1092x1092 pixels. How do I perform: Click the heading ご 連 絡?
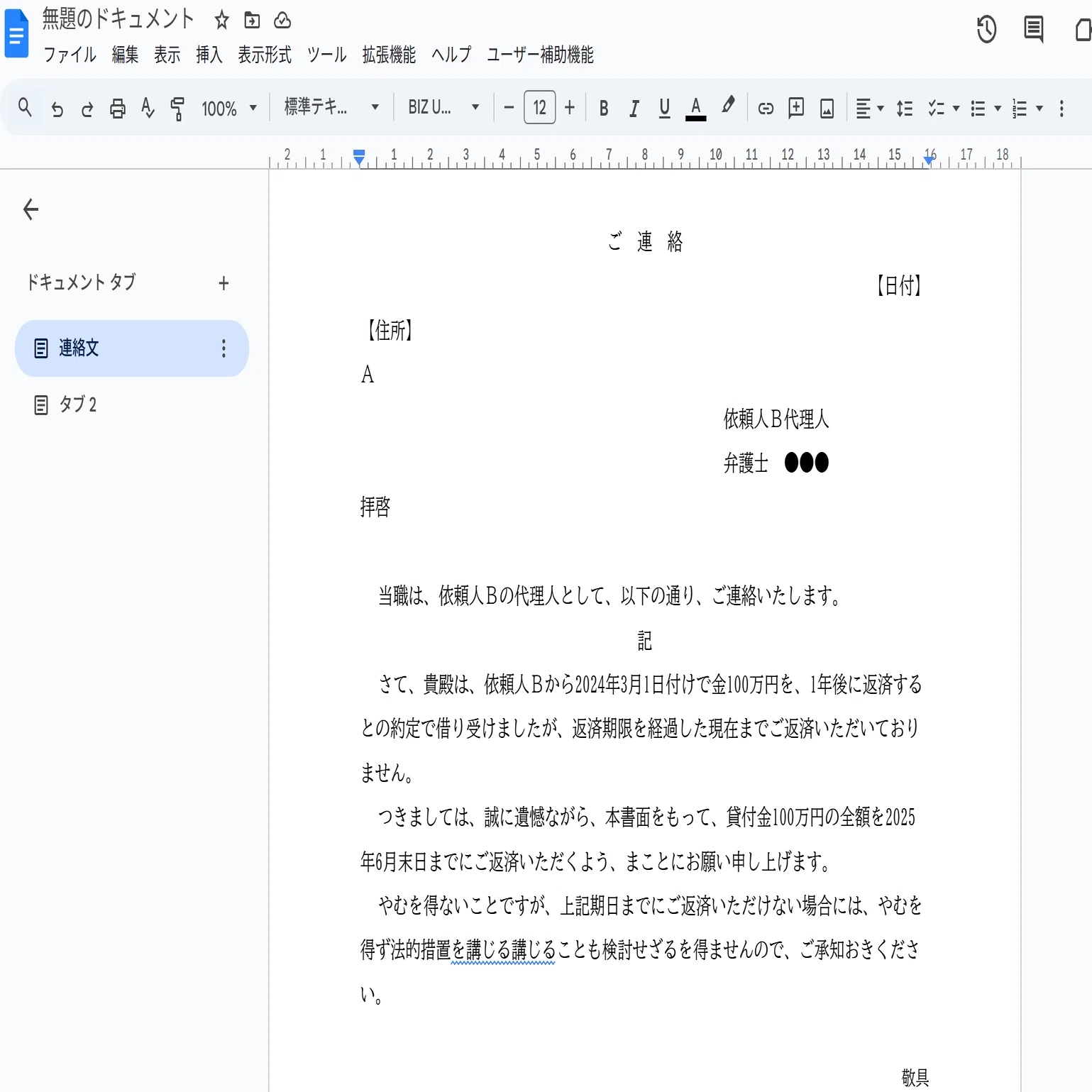[x=645, y=242]
